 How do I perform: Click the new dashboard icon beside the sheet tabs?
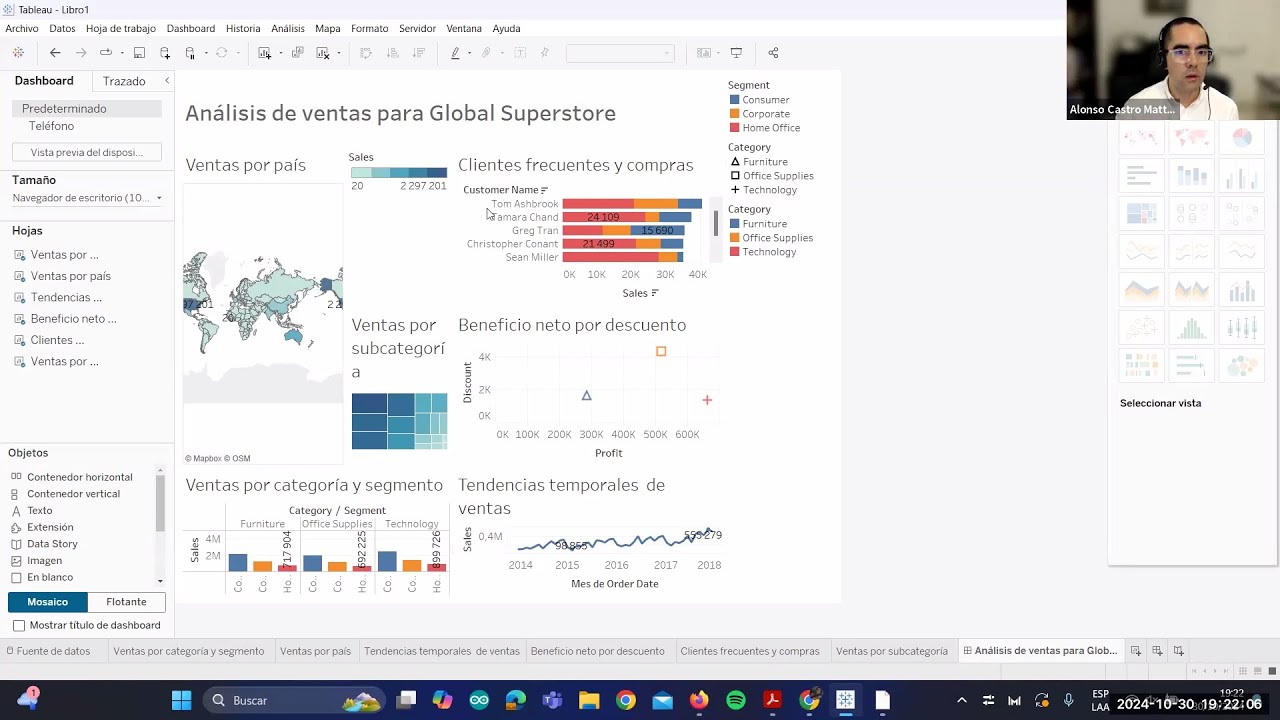pyautogui.click(x=1157, y=651)
